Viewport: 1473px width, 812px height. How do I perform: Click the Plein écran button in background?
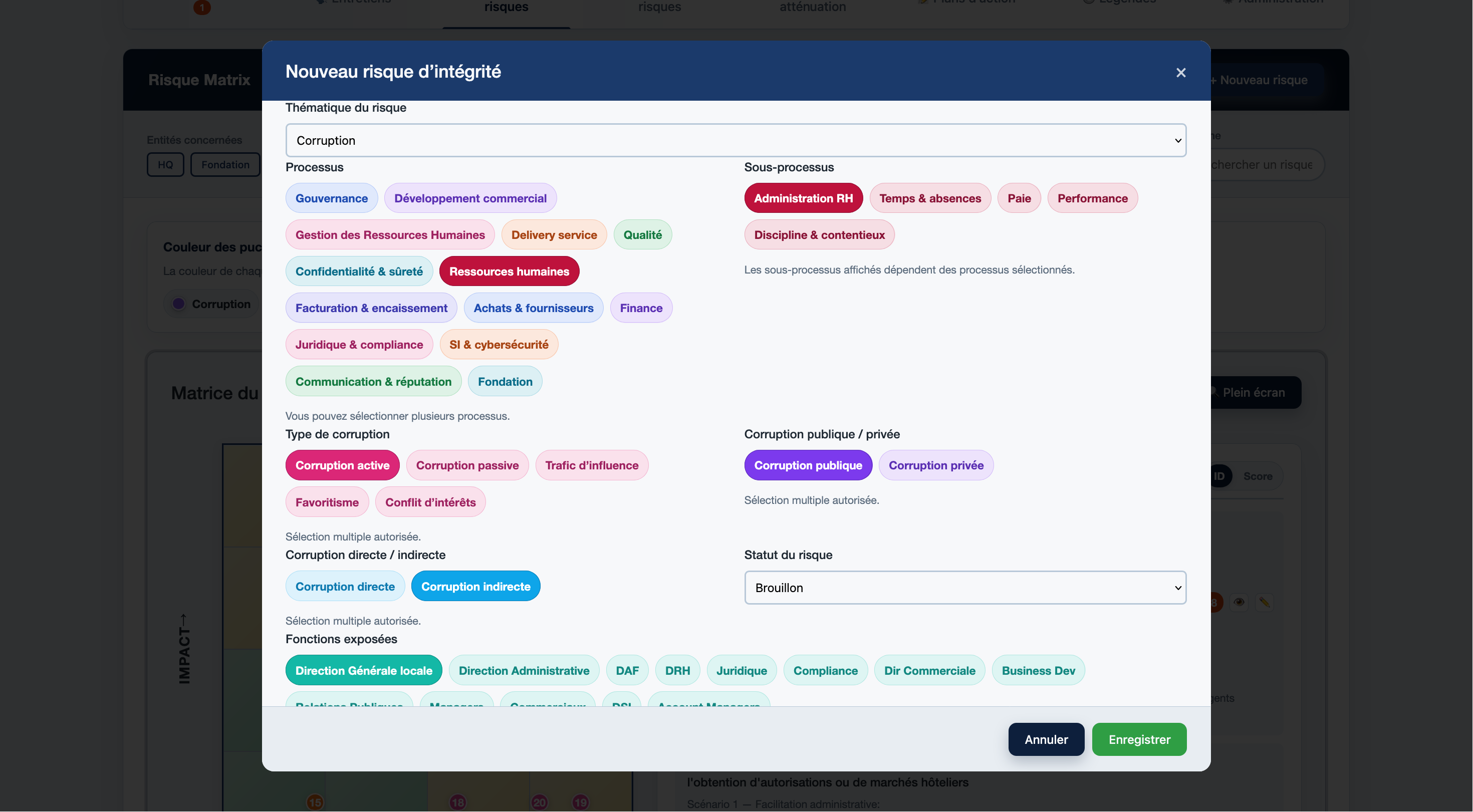coord(1255,392)
